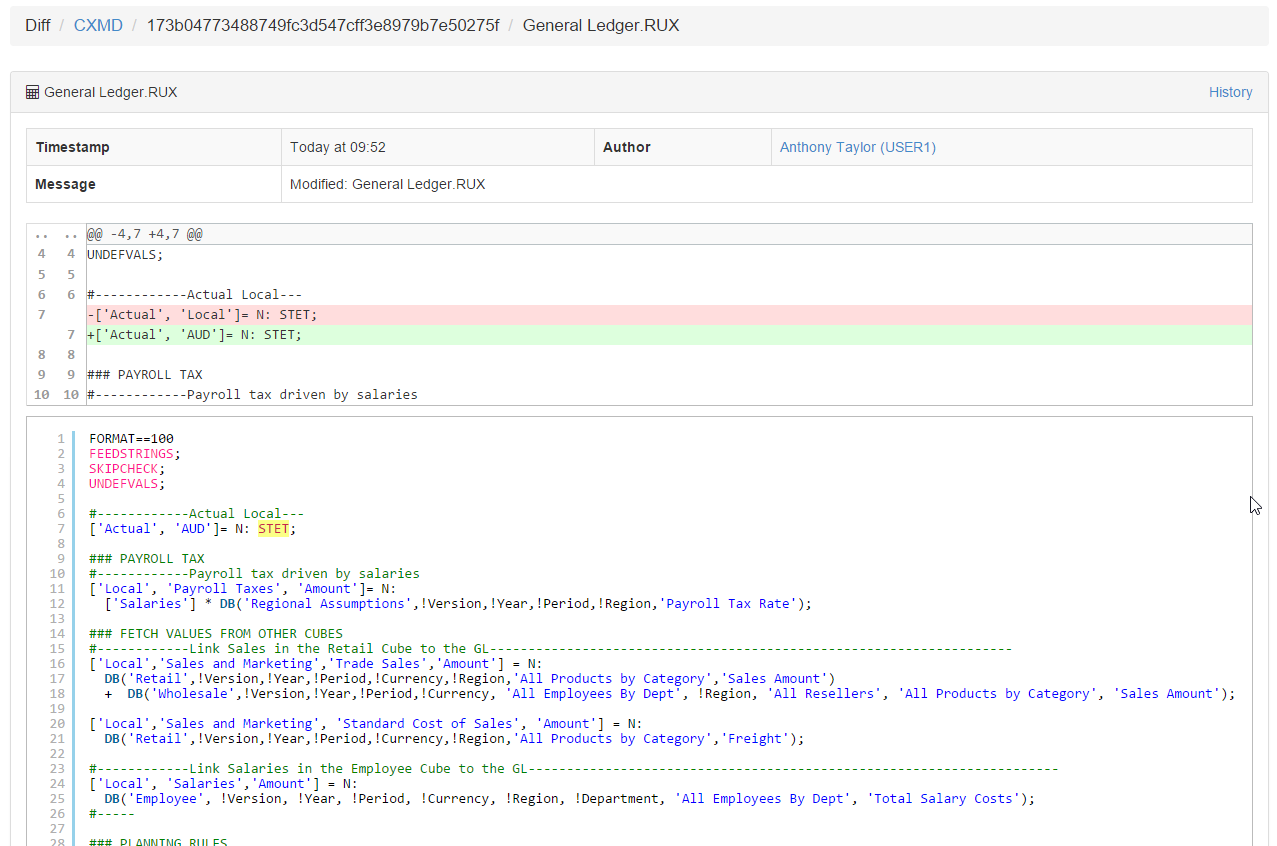Click the Message label cell

click(154, 184)
